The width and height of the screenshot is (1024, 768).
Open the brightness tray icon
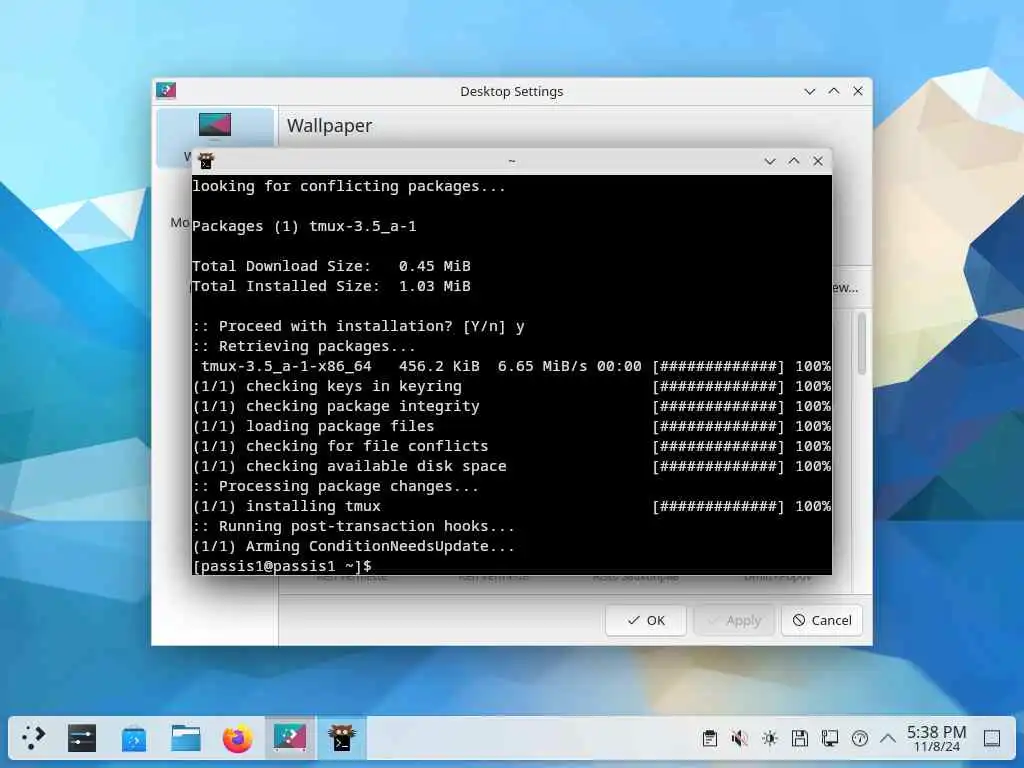point(769,739)
